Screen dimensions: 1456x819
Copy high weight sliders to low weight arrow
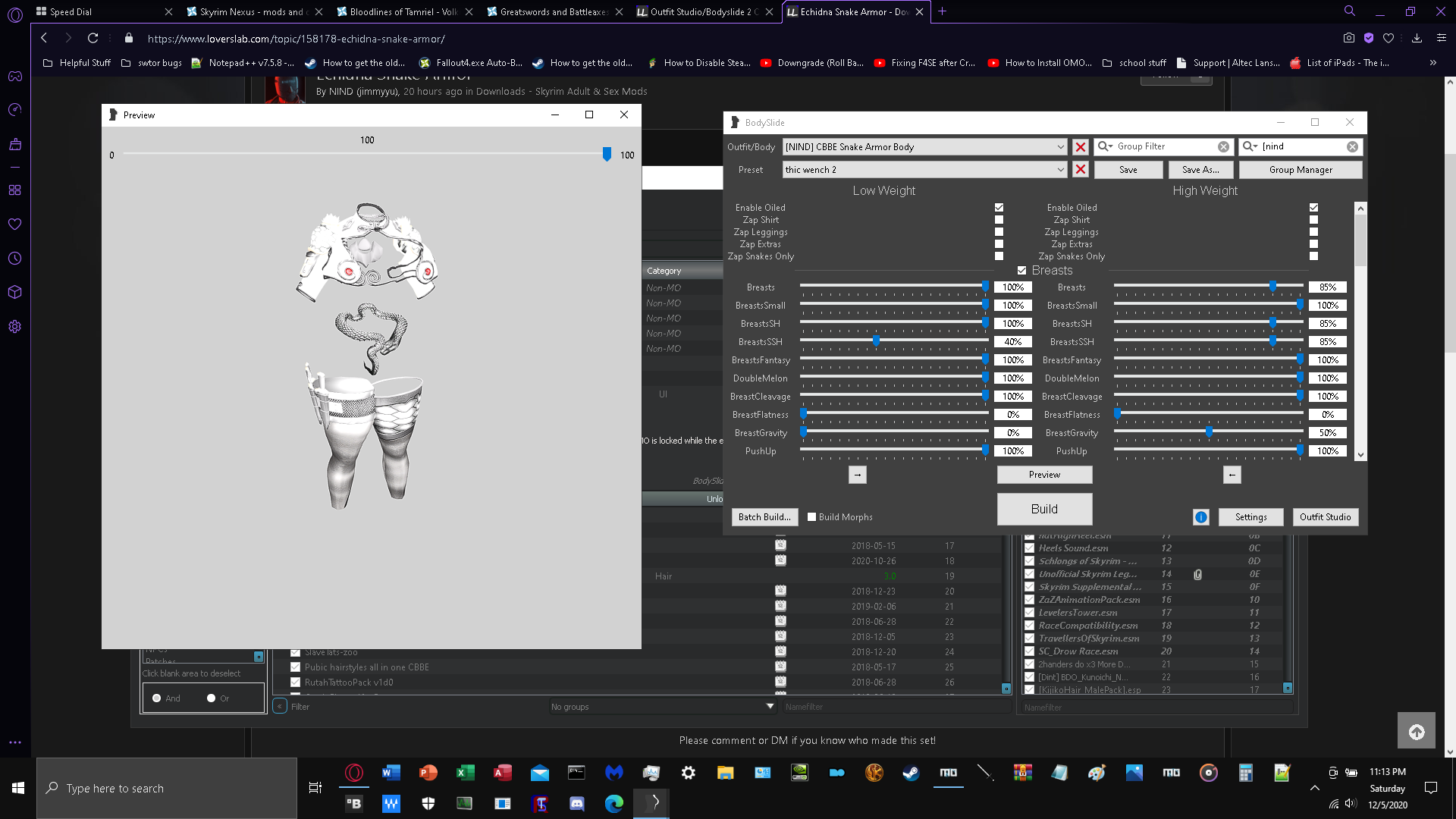pyautogui.click(x=1232, y=475)
